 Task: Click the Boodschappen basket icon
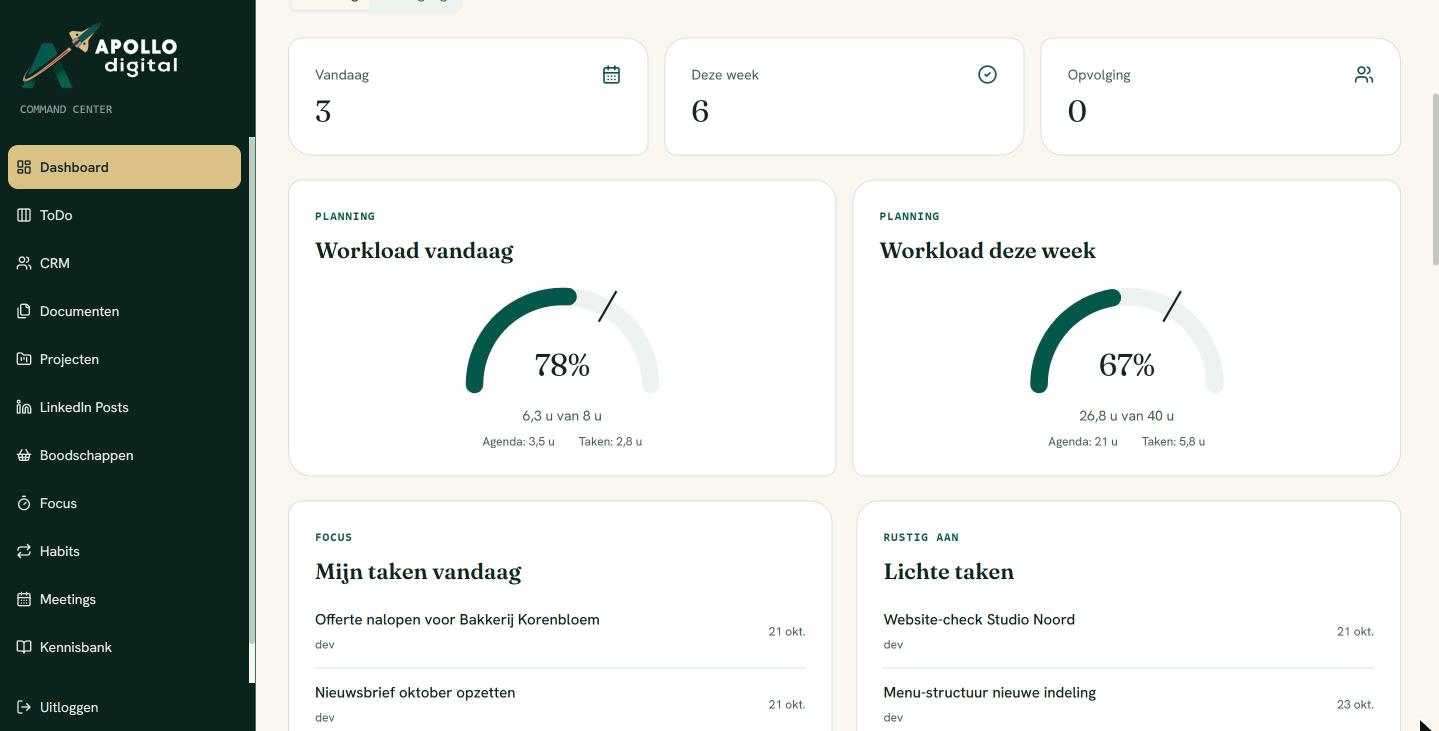(x=24, y=455)
